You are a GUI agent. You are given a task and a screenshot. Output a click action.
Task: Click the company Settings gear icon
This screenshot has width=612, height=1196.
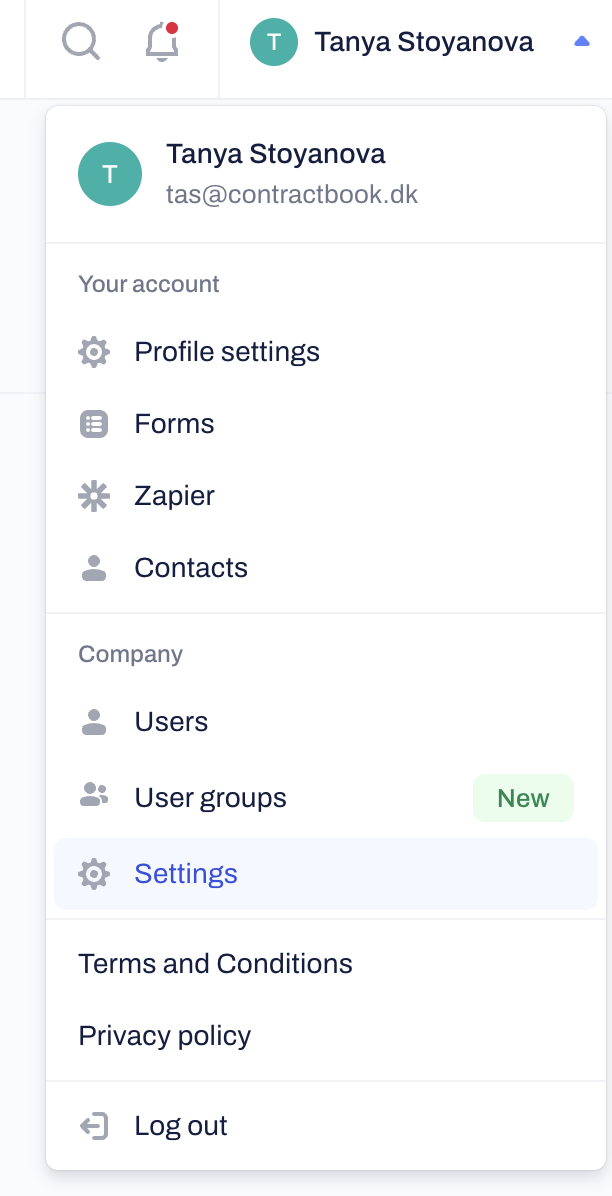point(94,874)
